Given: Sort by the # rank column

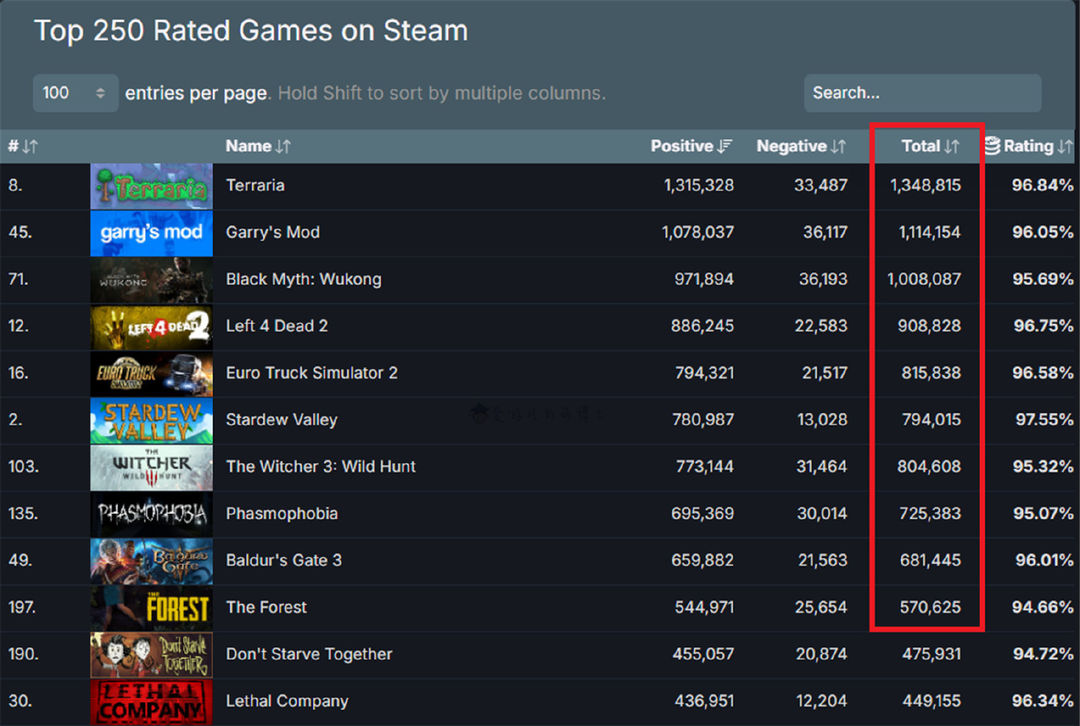Looking at the screenshot, I should (x=22, y=146).
